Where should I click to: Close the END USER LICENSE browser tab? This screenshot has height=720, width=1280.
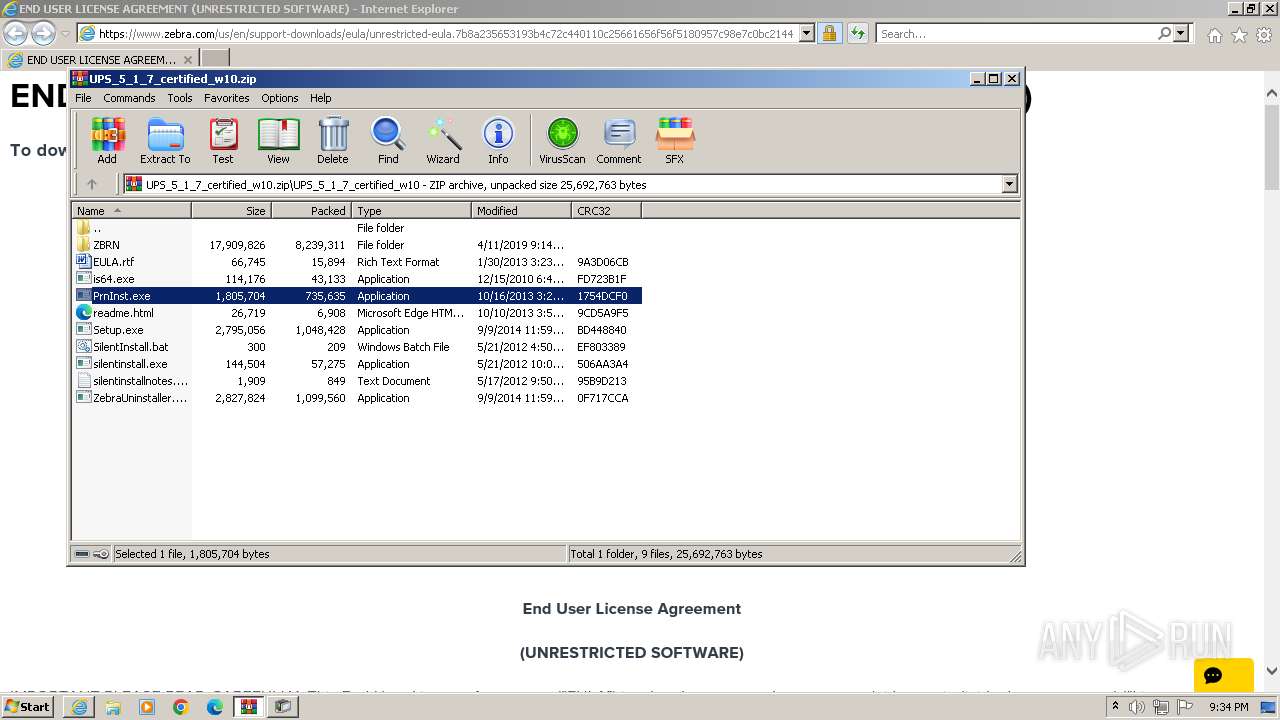coord(187,60)
